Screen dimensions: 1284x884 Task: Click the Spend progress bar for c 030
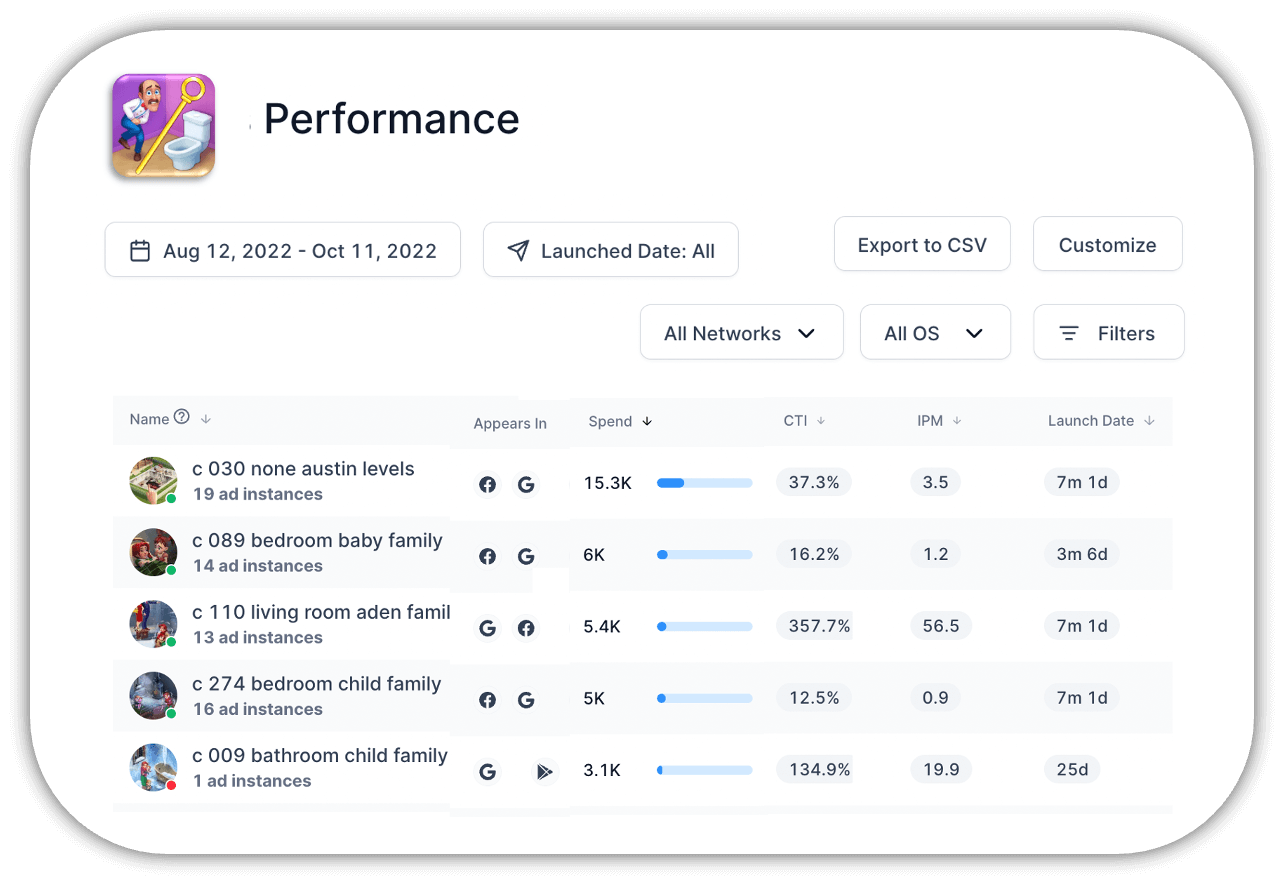coord(704,482)
